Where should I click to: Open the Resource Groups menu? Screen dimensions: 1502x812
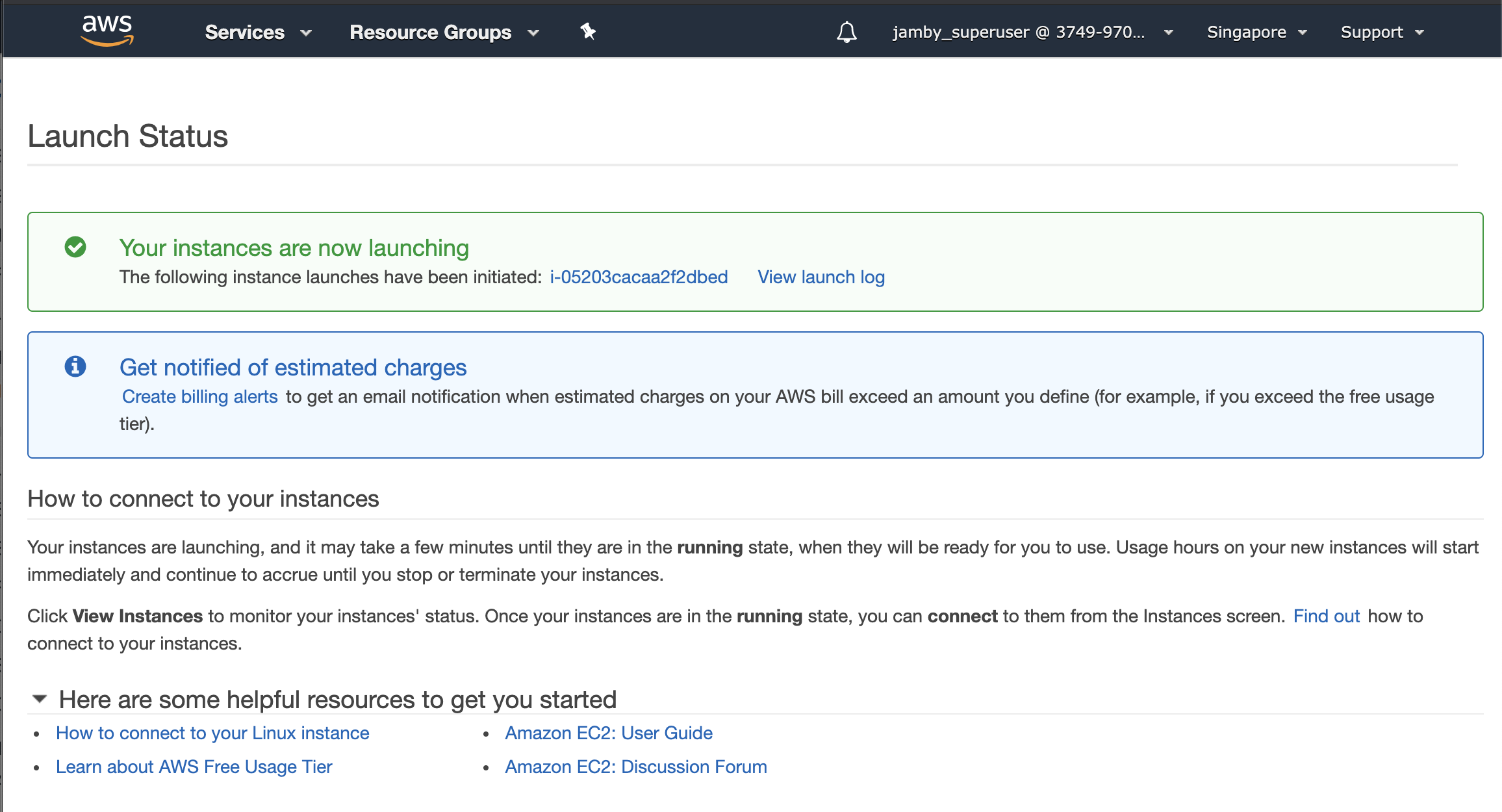pyautogui.click(x=444, y=32)
